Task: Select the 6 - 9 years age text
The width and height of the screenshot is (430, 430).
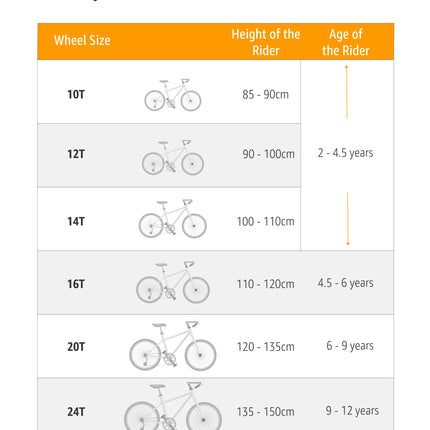Action: (x=350, y=346)
